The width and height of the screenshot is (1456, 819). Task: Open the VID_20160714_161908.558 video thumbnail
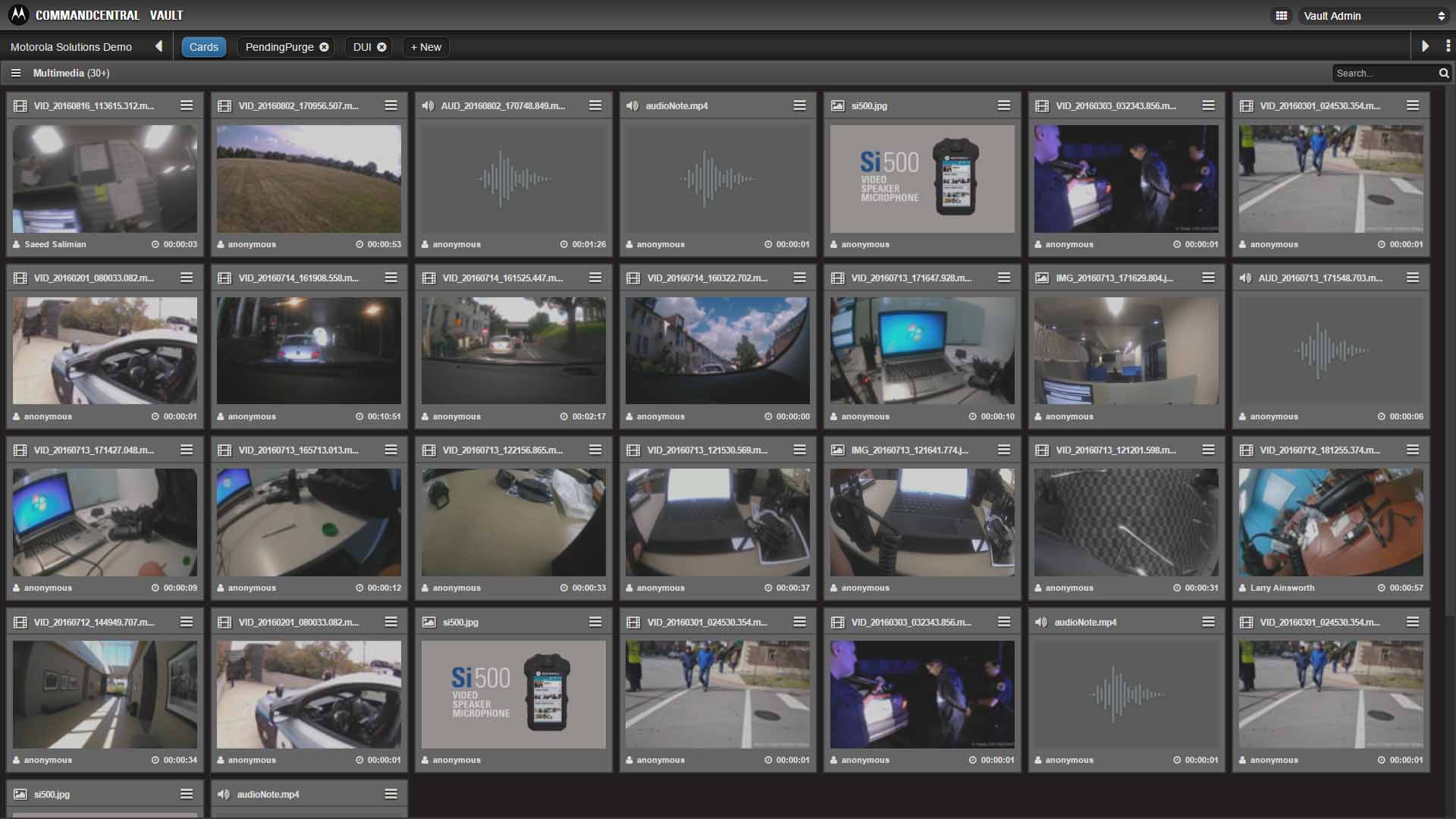[x=309, y=350]
